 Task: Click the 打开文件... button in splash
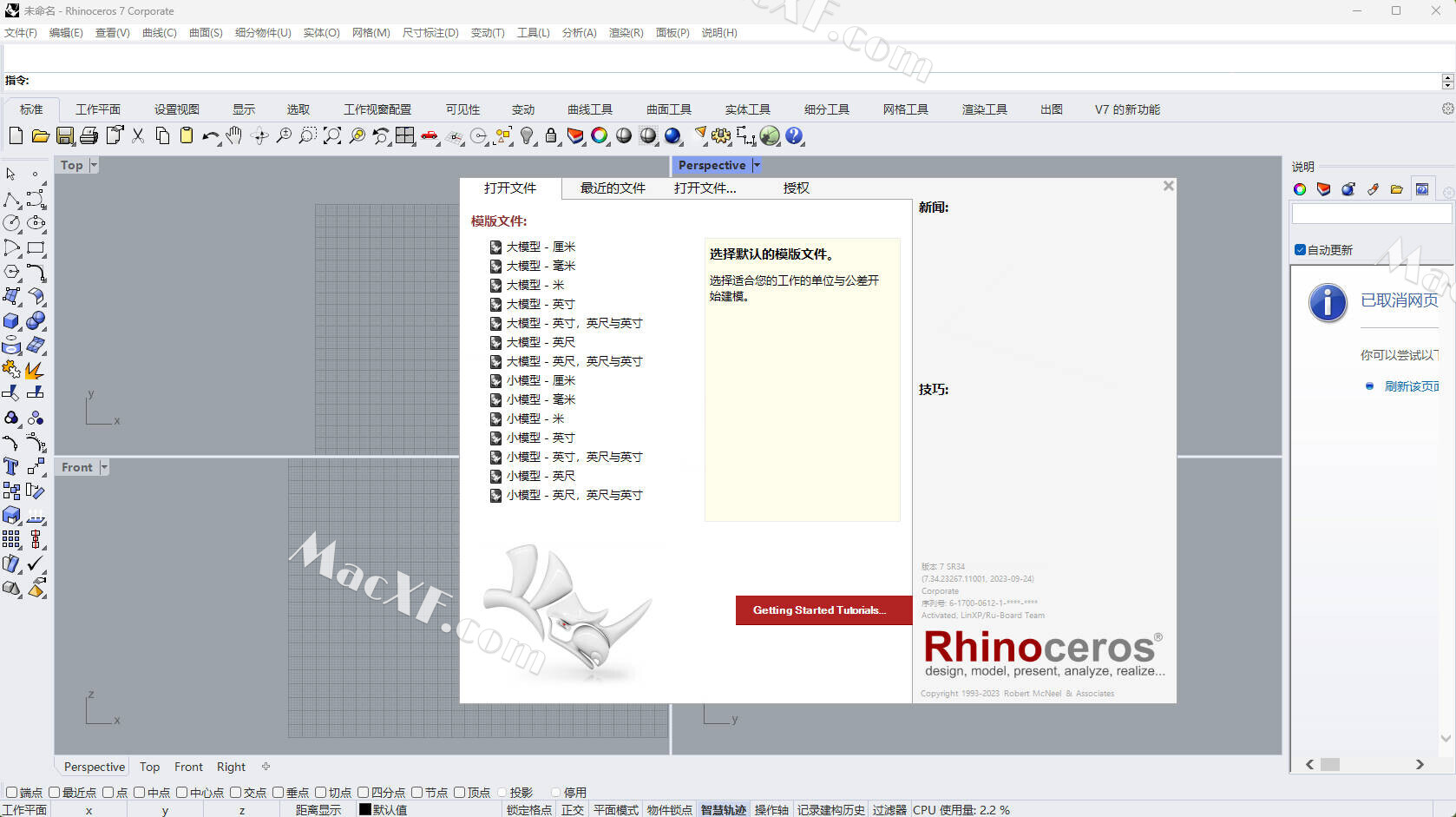pyautogui.click(x=705, y=188)
